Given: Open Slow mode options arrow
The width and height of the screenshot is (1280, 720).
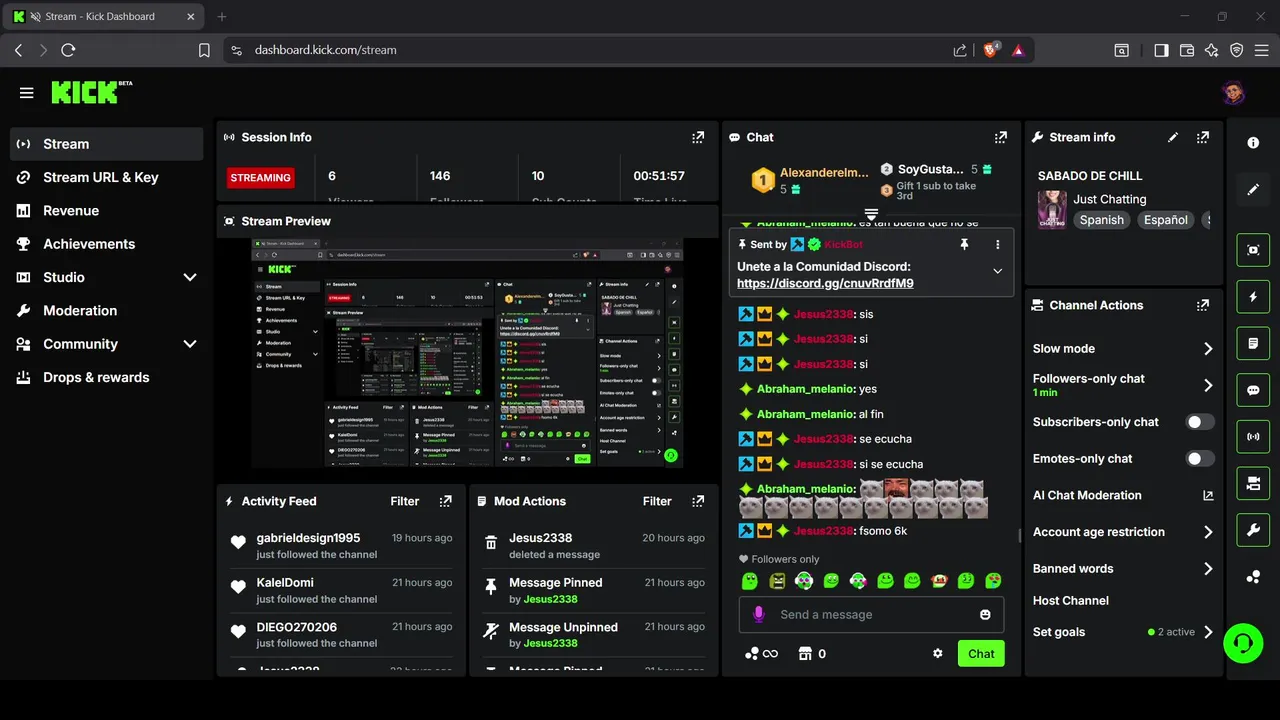Looking at the screenshot, I should point(1208,349).
